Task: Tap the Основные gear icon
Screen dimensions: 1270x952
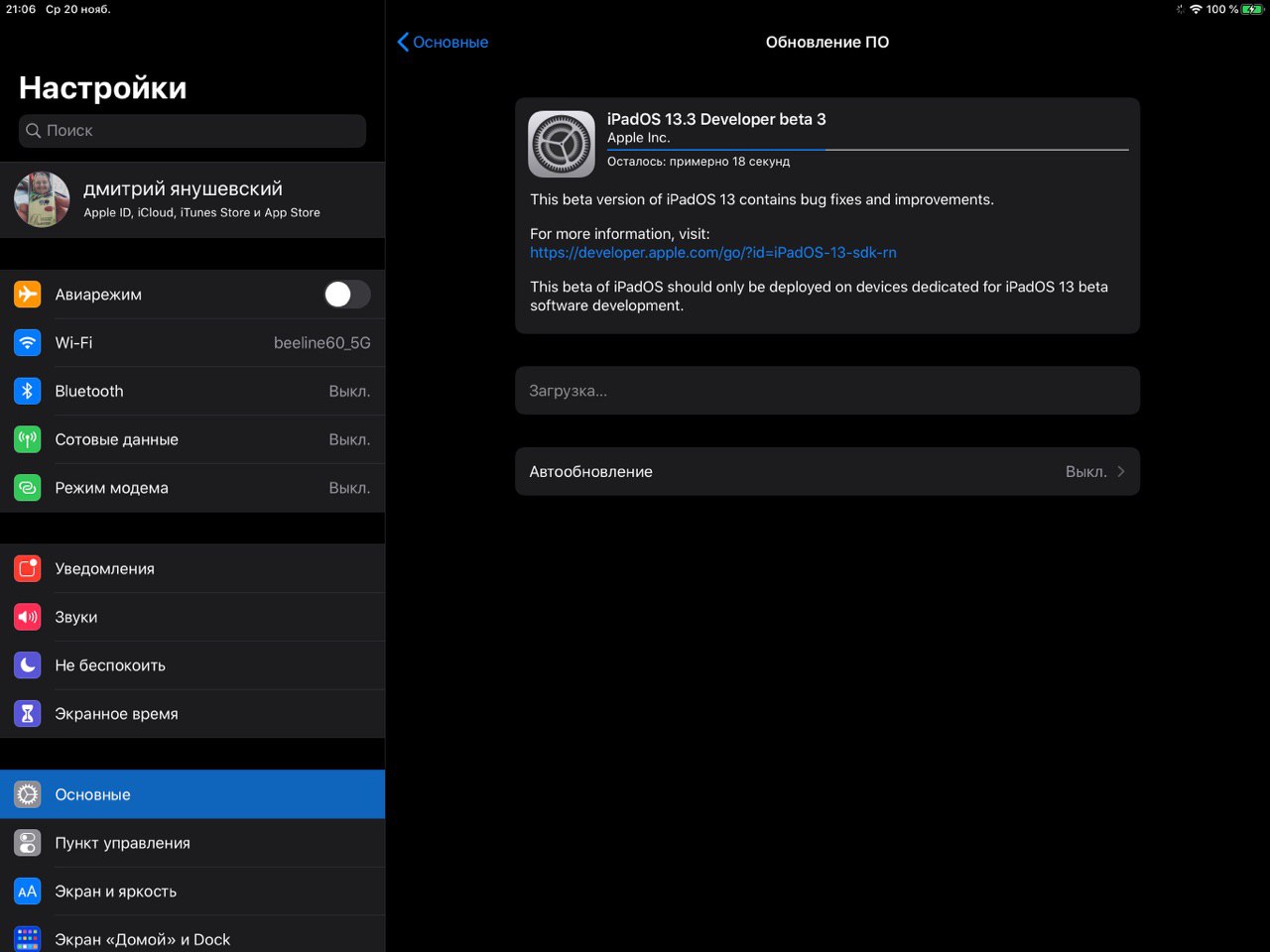Action: point(28,794)
